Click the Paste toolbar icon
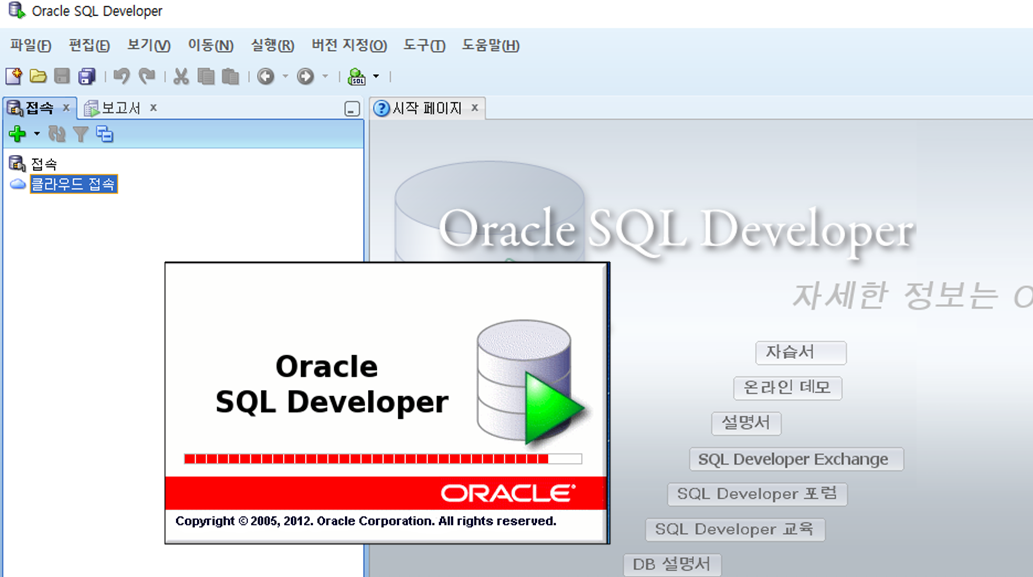1033x577 pixels. 230,76
